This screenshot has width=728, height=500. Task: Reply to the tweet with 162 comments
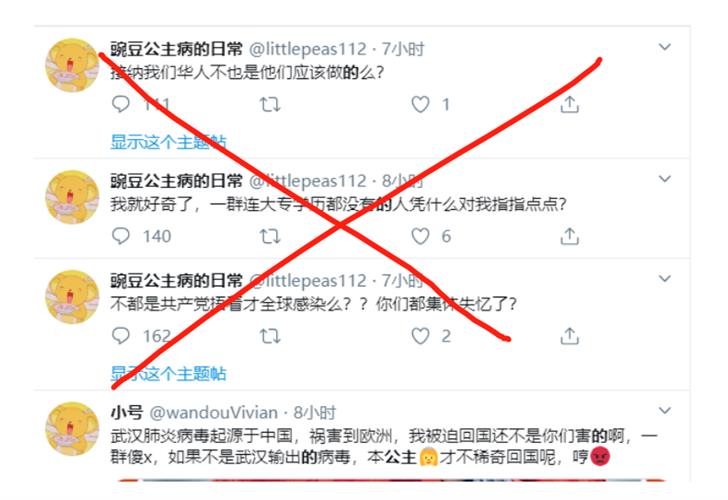pos(121,335)
